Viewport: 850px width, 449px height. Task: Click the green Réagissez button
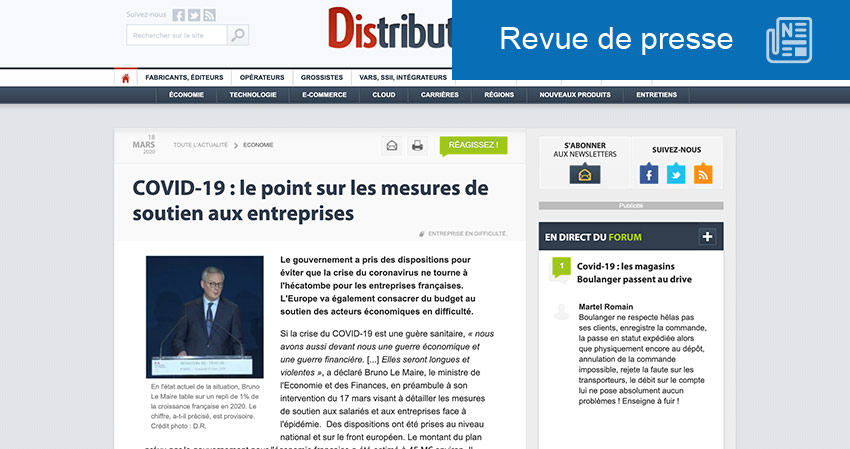473,145
